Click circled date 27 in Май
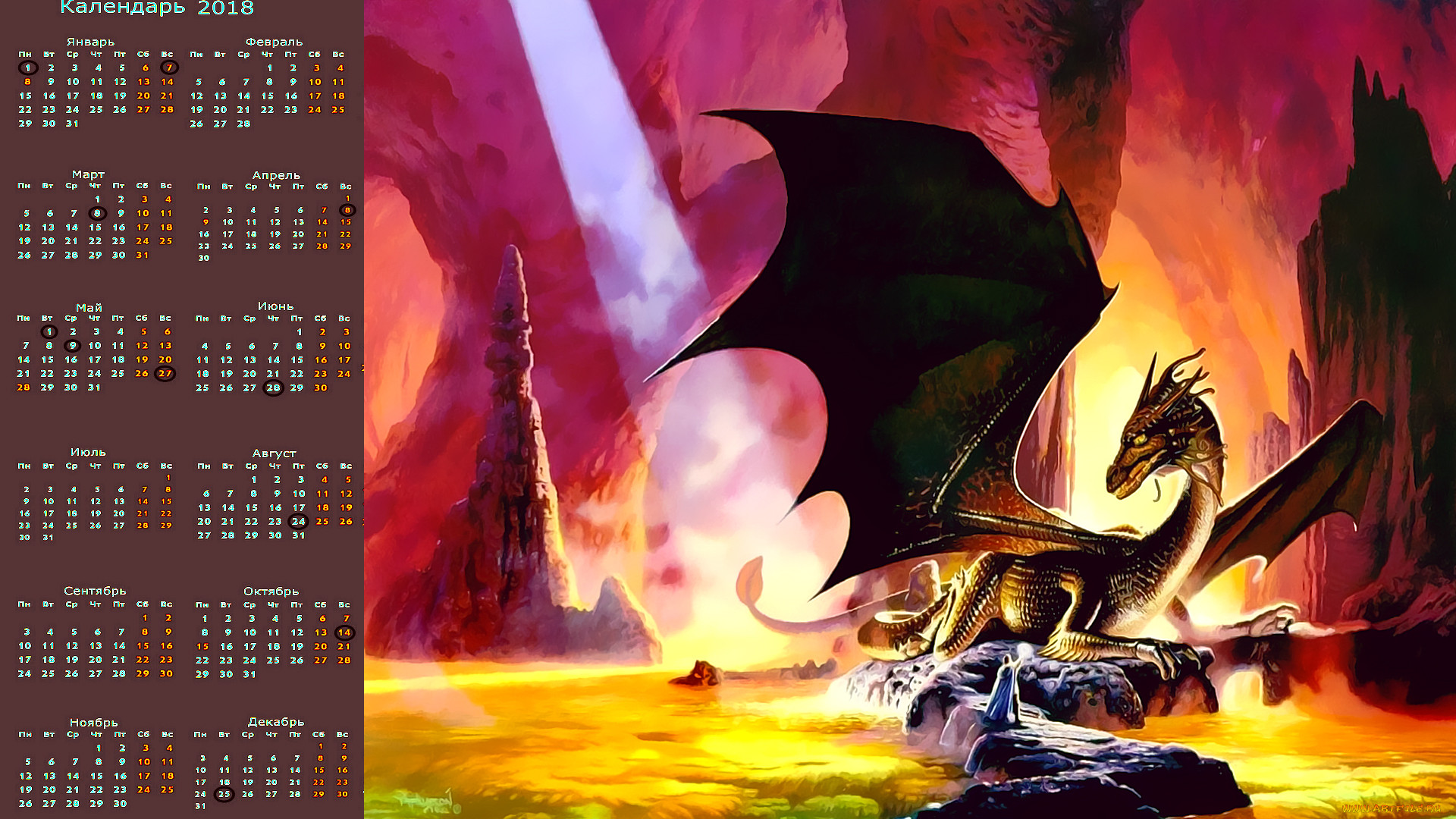This screenshot has height=819, width=1456. 165,373
